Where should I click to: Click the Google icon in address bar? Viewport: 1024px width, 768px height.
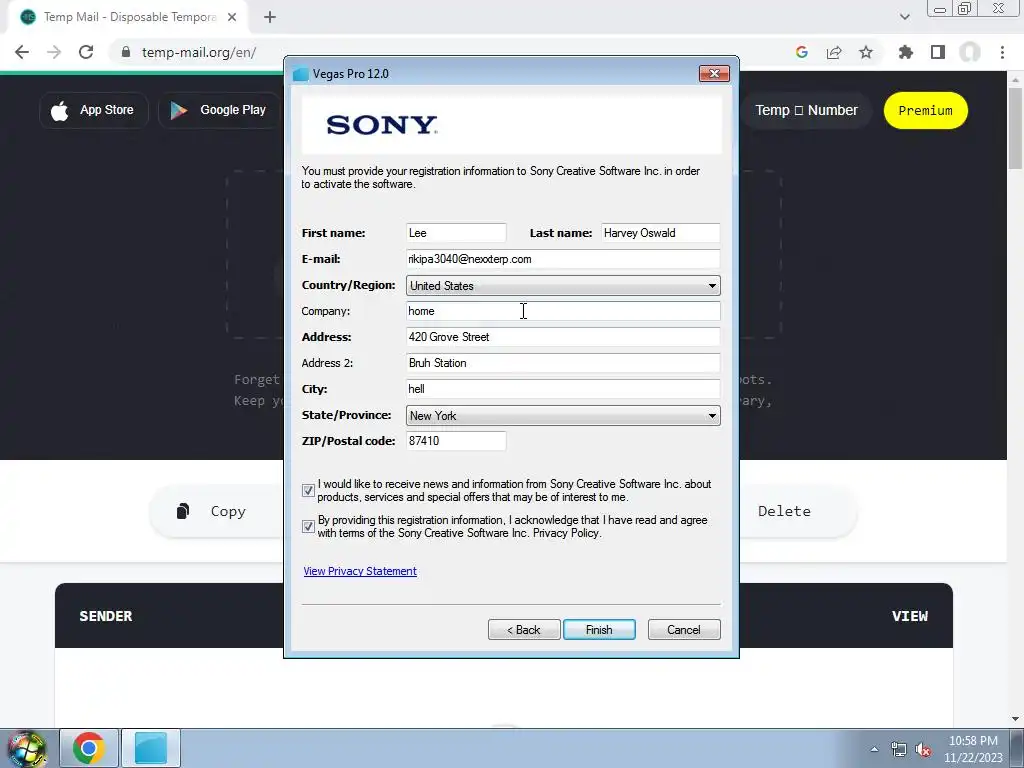pos(802,52)
